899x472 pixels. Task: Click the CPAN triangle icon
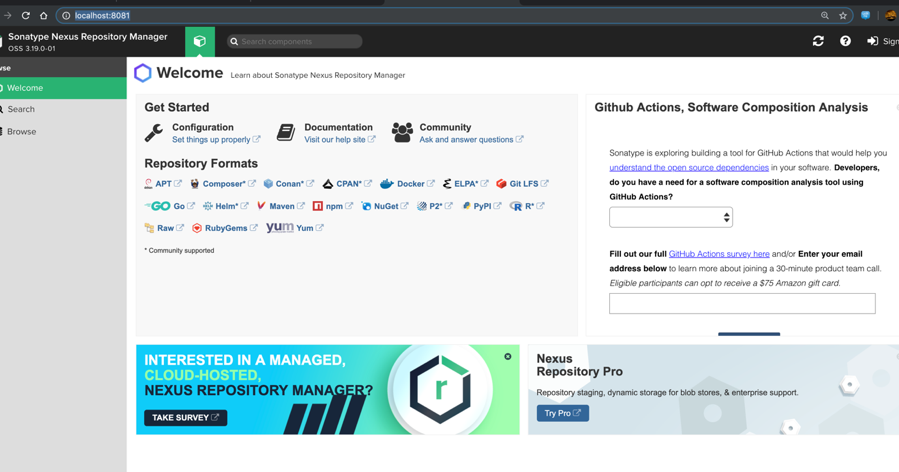pos(328,184)
